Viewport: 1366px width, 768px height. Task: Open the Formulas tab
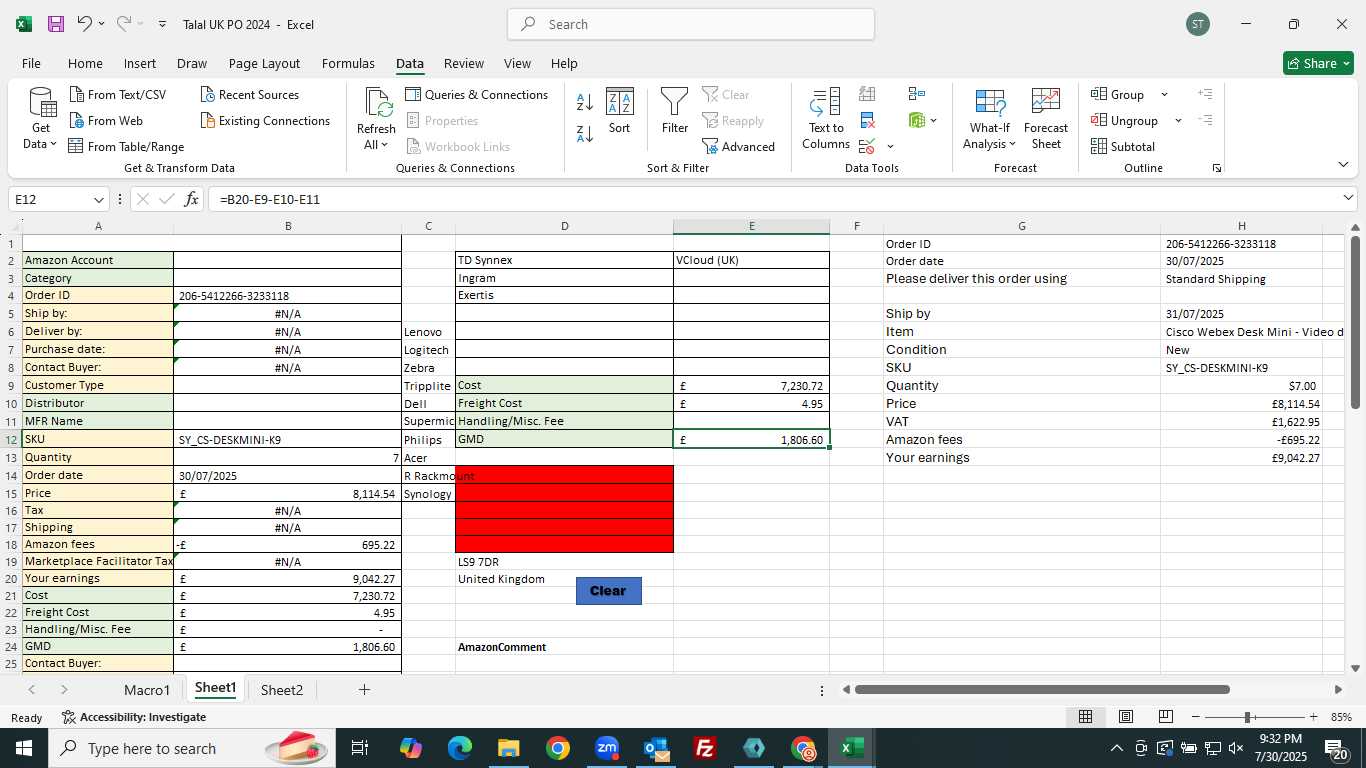click(x=348, y=63)
